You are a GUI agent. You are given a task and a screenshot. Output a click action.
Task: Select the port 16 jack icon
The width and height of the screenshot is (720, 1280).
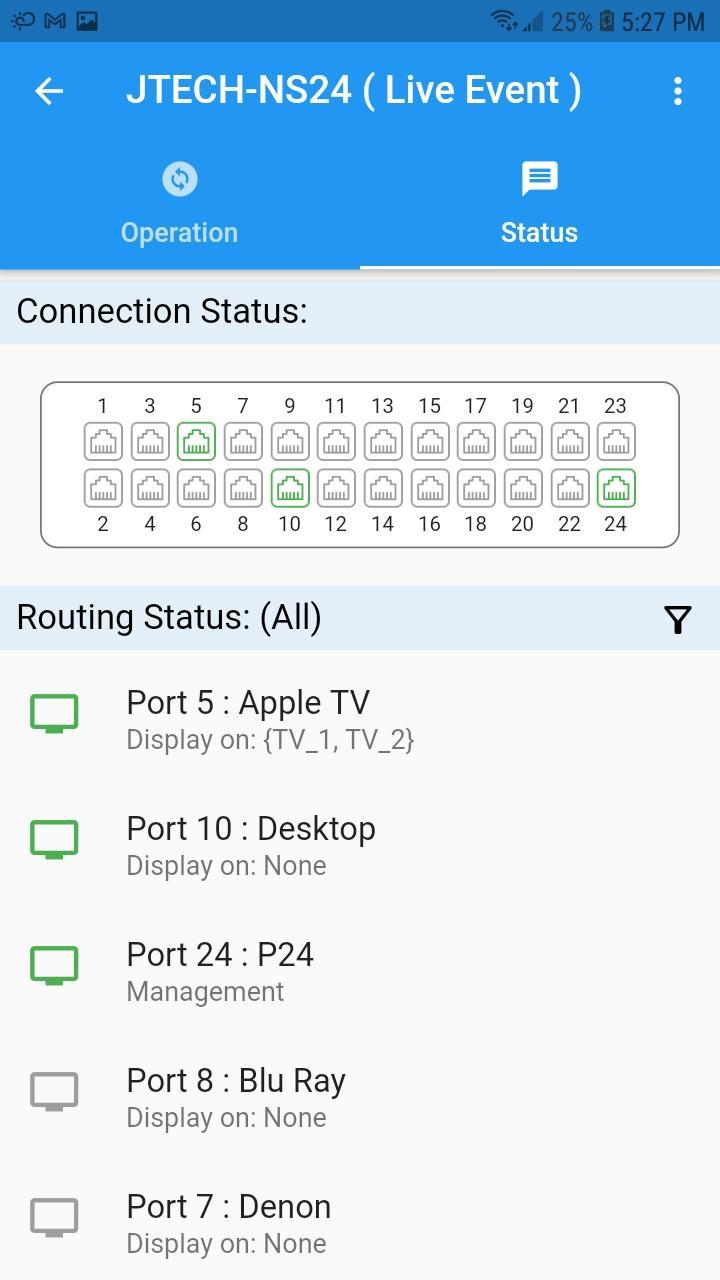click(x=430, y=488)
